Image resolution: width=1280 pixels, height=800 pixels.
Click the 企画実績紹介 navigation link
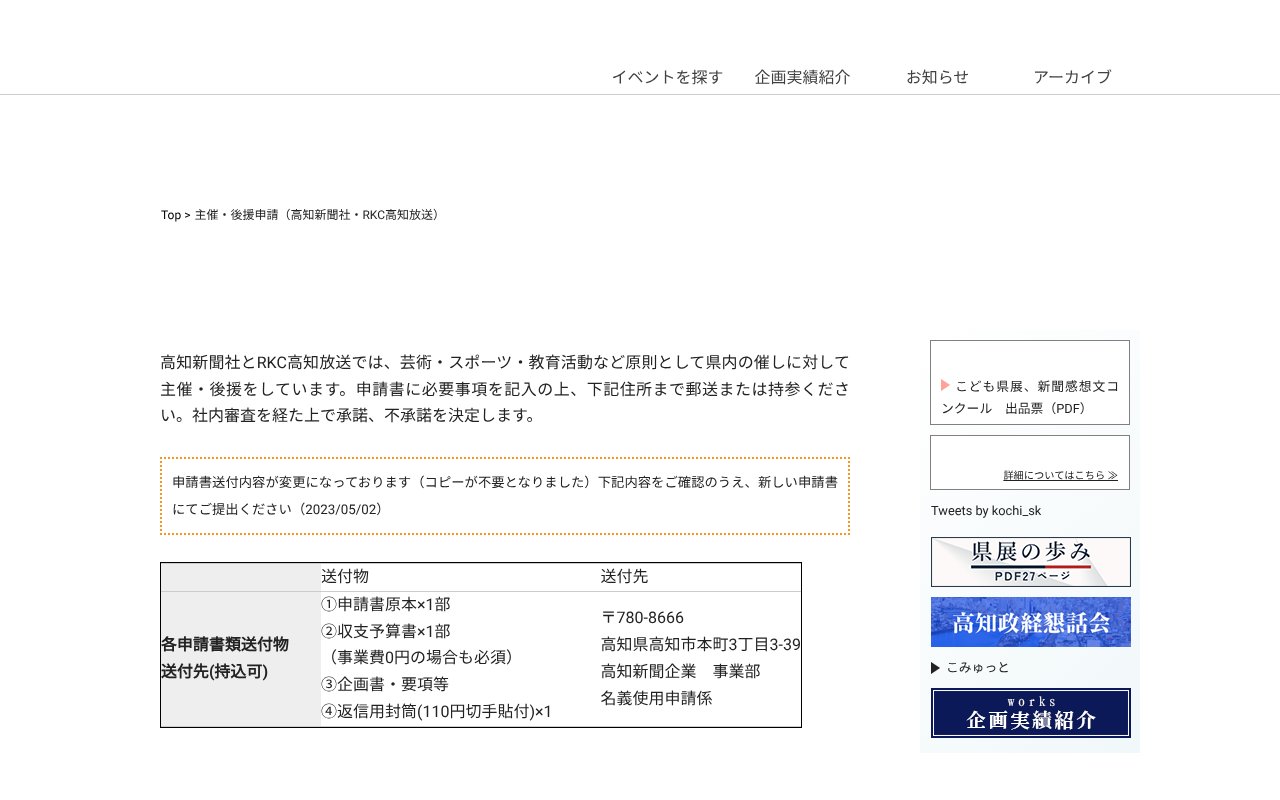[x=802, y=77]
